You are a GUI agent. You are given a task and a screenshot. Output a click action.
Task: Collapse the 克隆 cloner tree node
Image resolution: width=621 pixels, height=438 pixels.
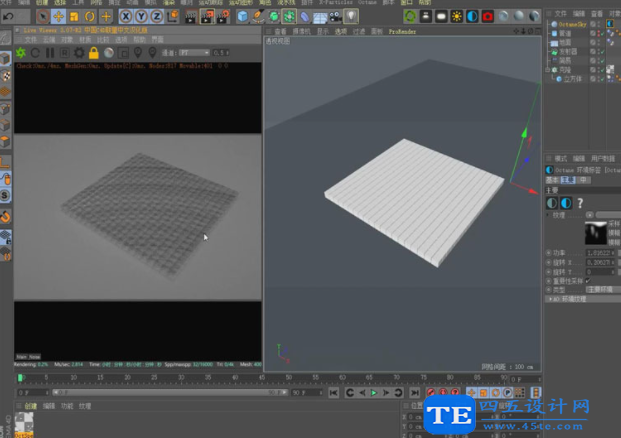(x=548, y=70)
